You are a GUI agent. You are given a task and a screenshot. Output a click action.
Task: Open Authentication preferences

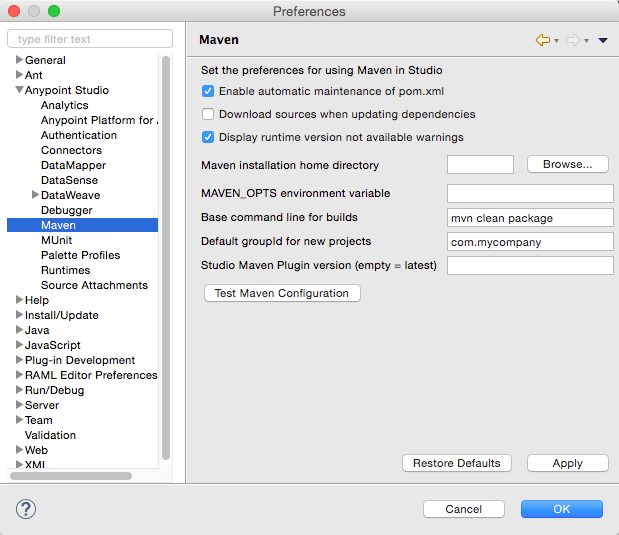(x=79, y=135)
